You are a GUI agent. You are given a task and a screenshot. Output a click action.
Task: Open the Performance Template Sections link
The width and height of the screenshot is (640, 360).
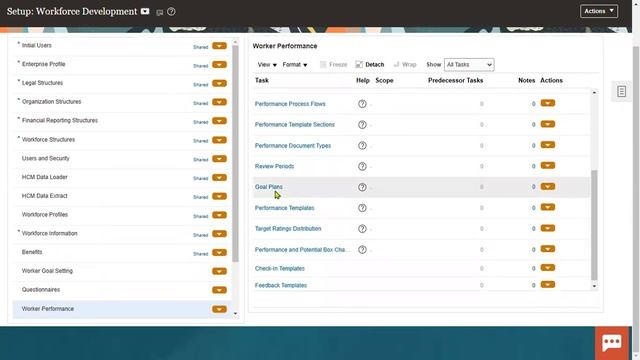tap(295, 125)
